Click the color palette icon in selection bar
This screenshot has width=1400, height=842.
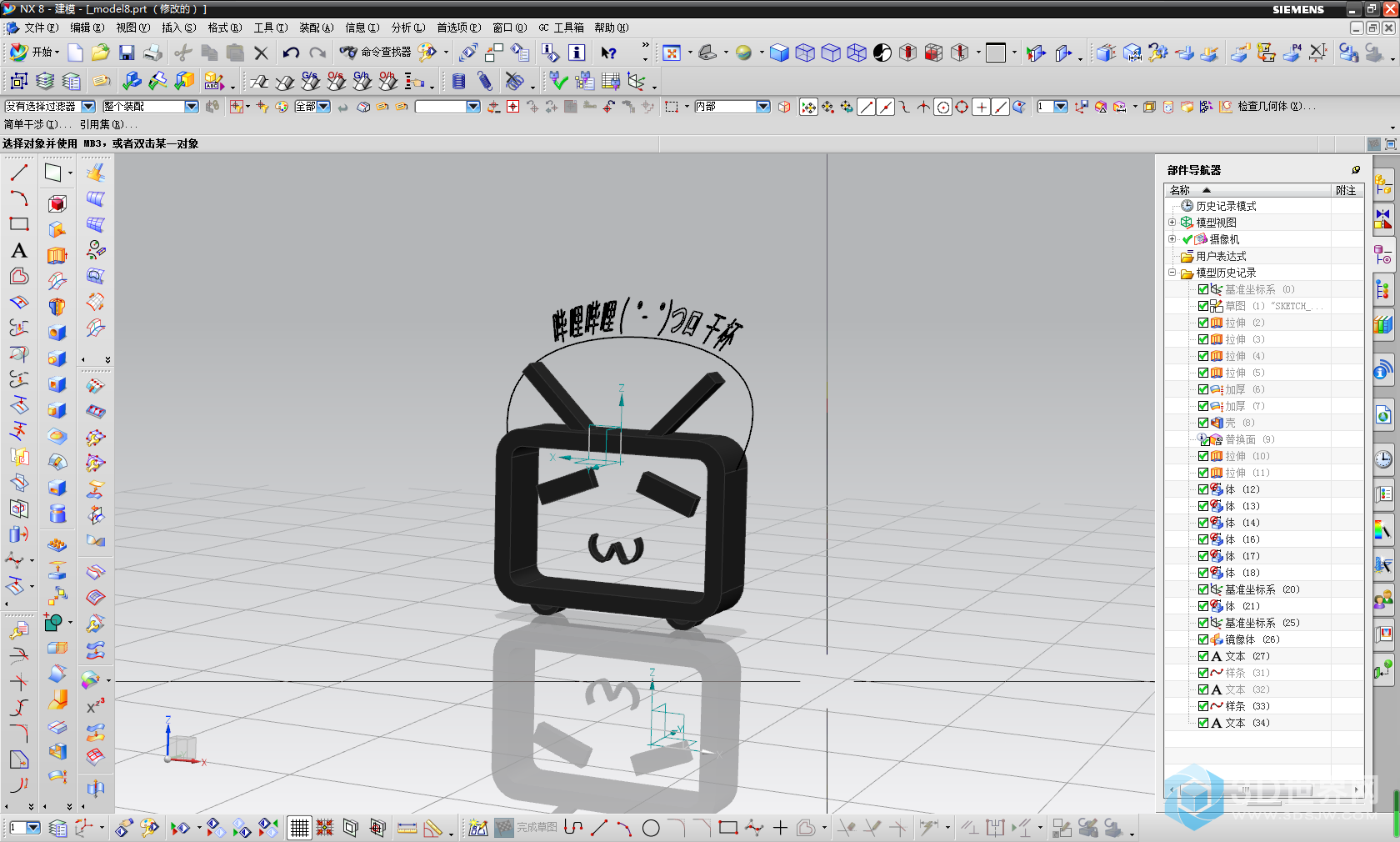click(x=282, y=107)
